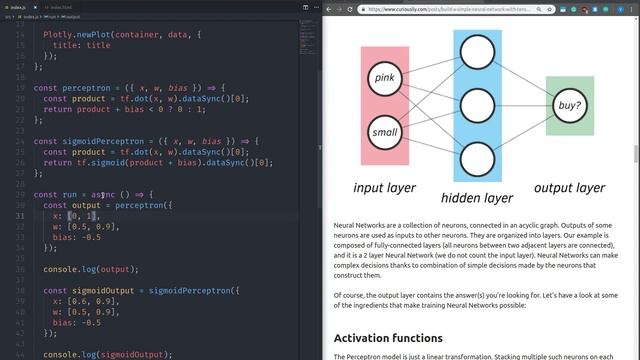Image resolution: width=640 pixels, height=360 pixels.
Task: Click 'const output = perceptron({' line
Action: point(108,205)
